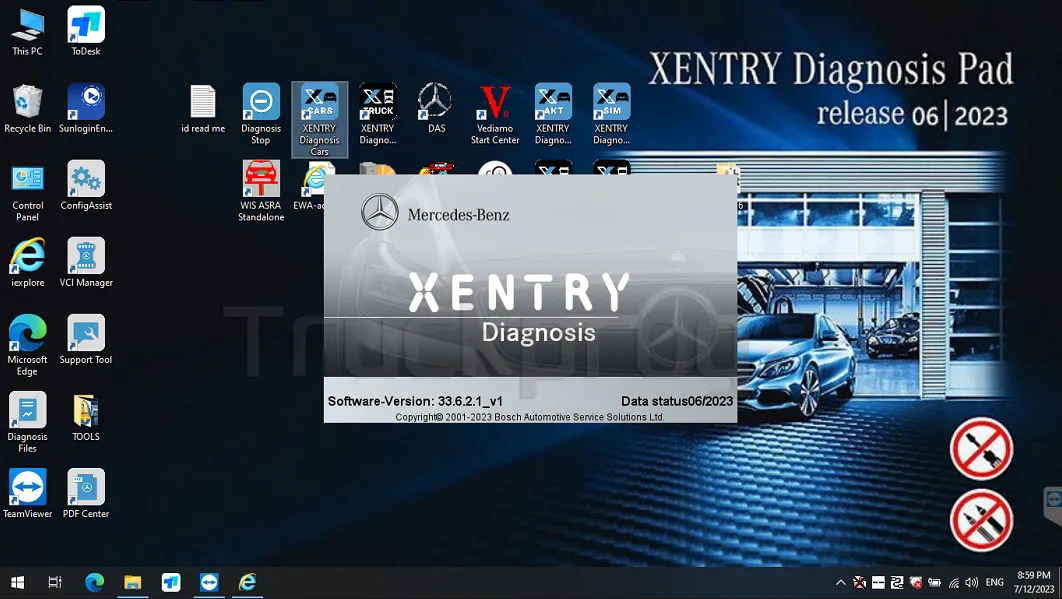1062x599 pixels.
Task: Launch the Support Tool shortcut
Action: tap(86, 340)
